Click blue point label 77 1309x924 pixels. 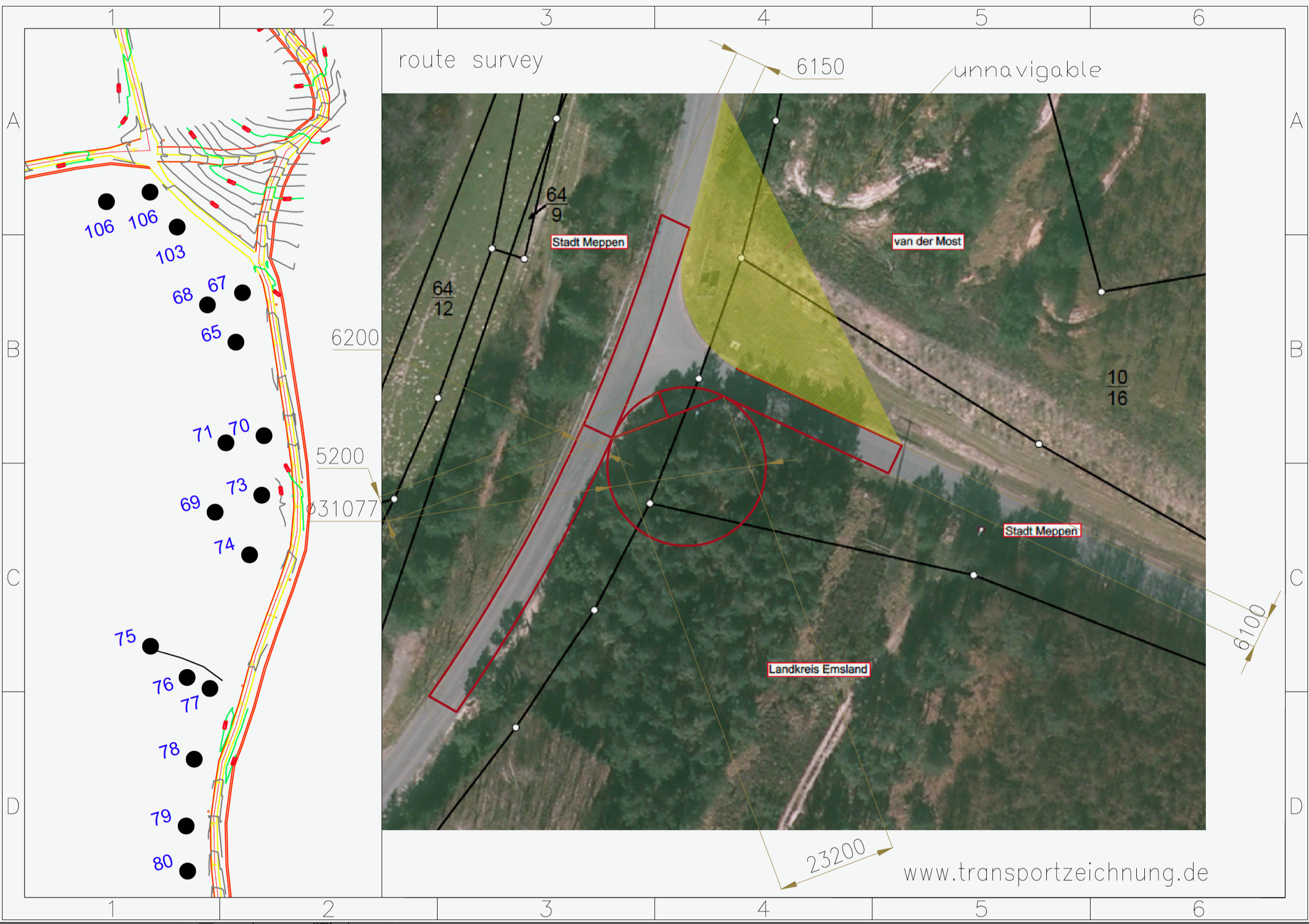click(190, 704)
